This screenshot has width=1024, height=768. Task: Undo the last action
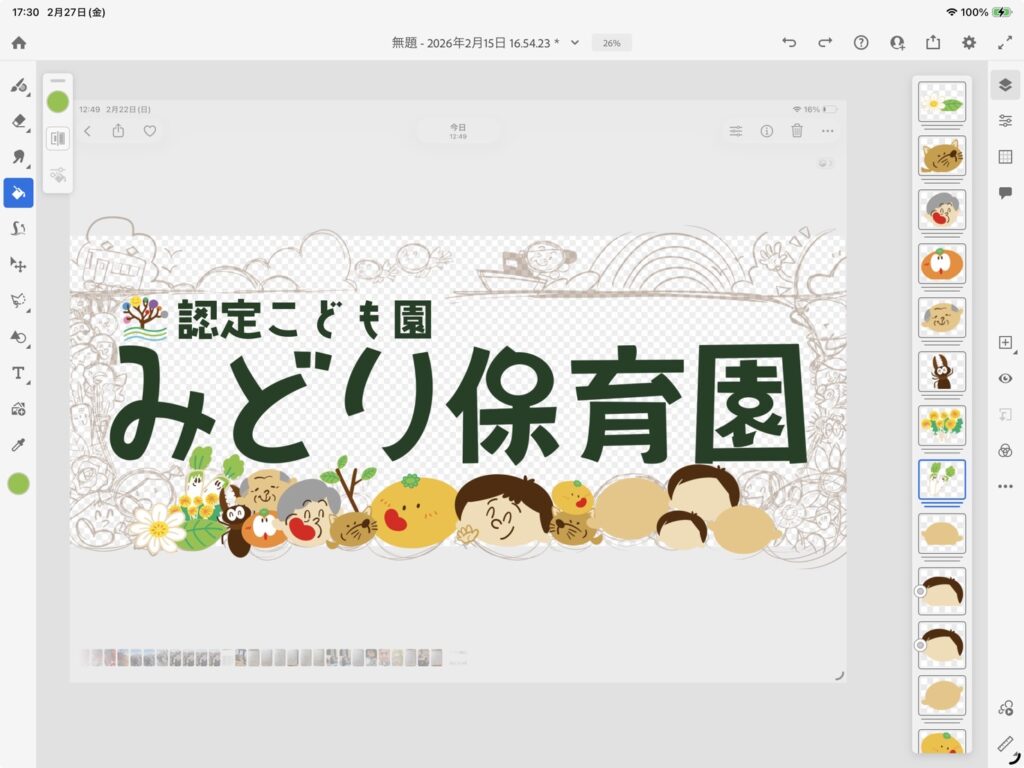click(789, 43)
